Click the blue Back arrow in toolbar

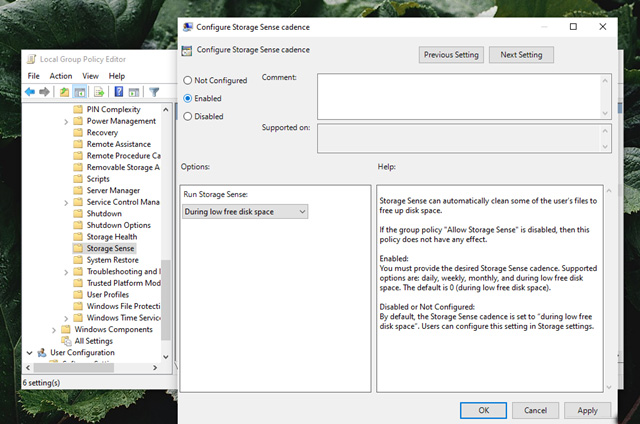pos(31,92)
